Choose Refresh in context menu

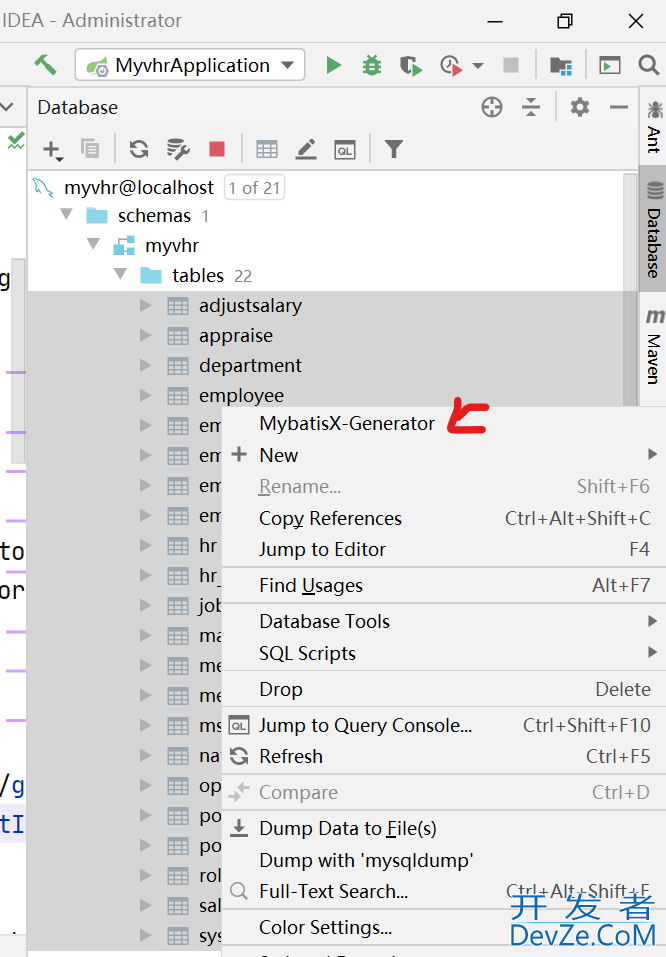444,756
